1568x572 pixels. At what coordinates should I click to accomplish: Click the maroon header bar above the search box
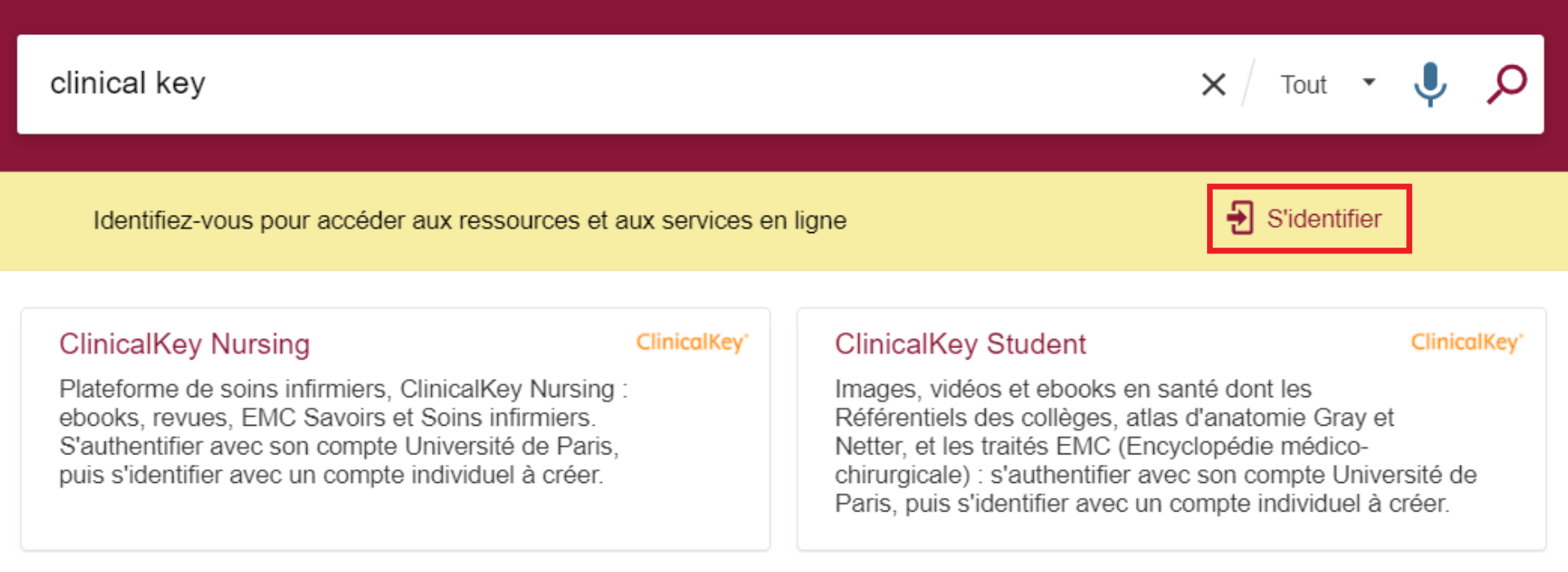784,16
